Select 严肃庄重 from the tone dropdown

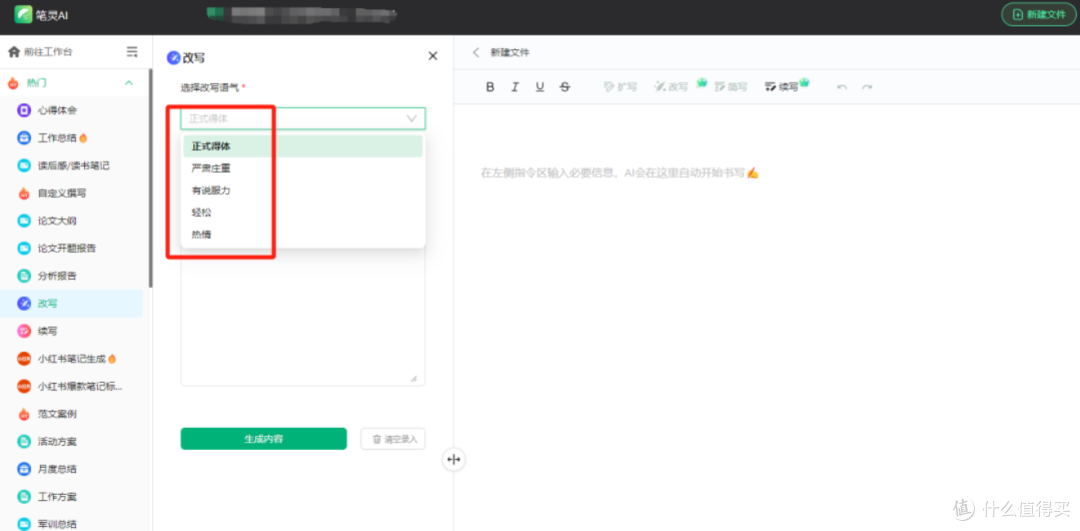coord(211,168)
